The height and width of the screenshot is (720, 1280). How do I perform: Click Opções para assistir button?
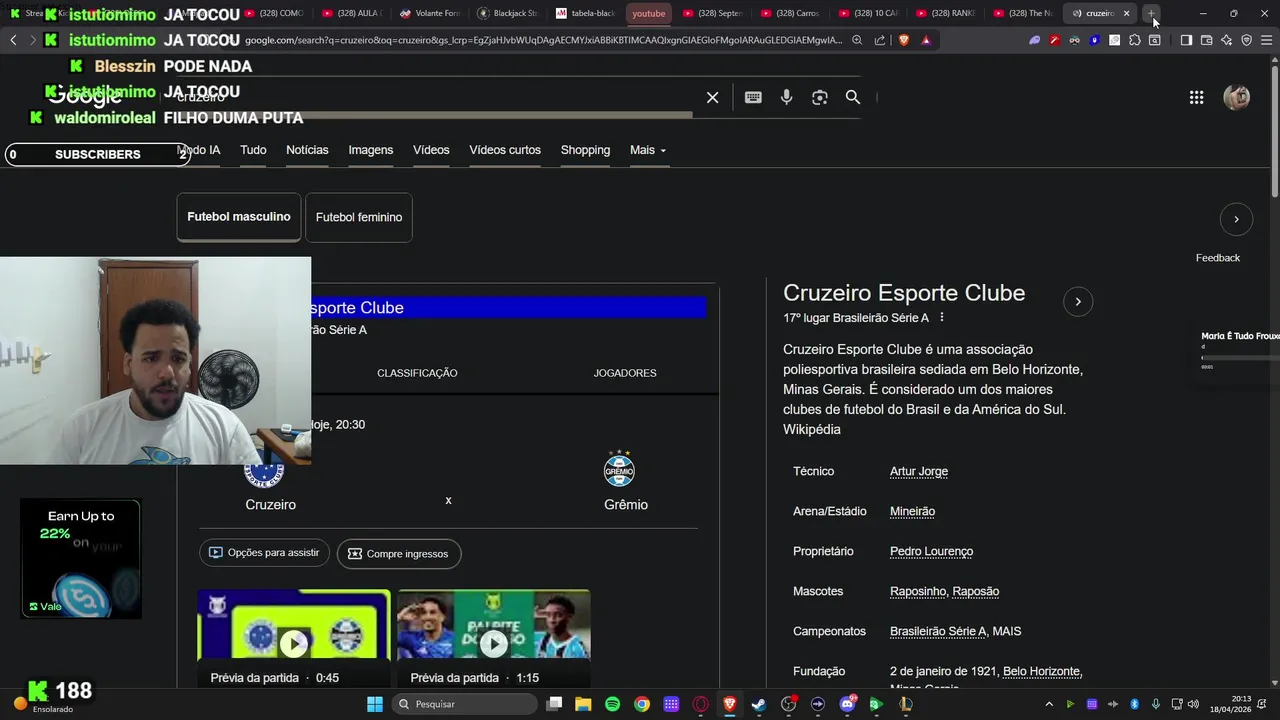coord(265,553)
